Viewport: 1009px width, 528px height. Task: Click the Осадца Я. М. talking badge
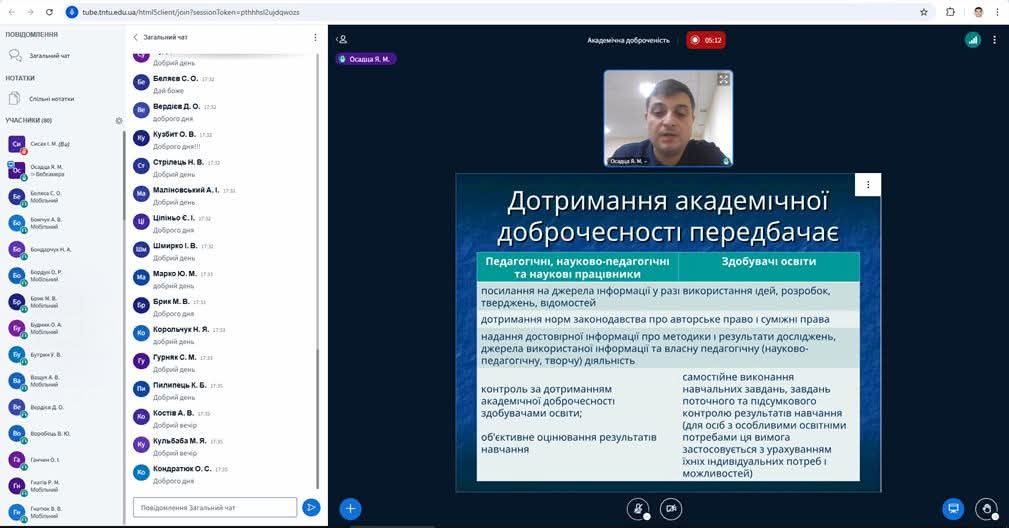(x=367, y=59)
